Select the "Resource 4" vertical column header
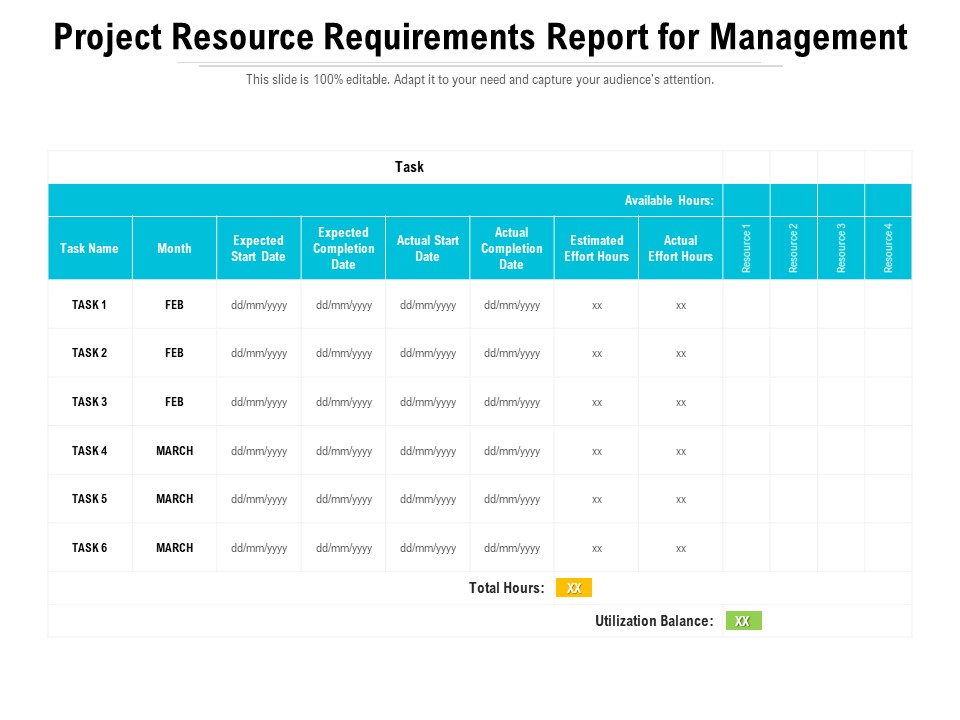This screenshot has height=720, width=960. (888, 248)
